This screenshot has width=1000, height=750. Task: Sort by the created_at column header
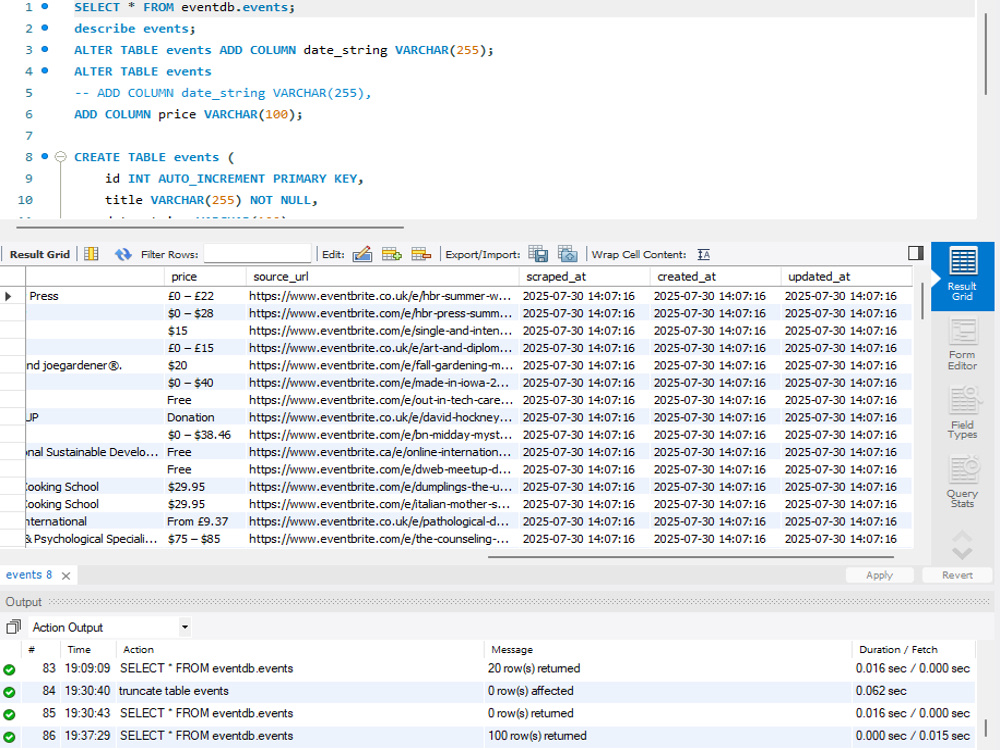click(716, 277)
